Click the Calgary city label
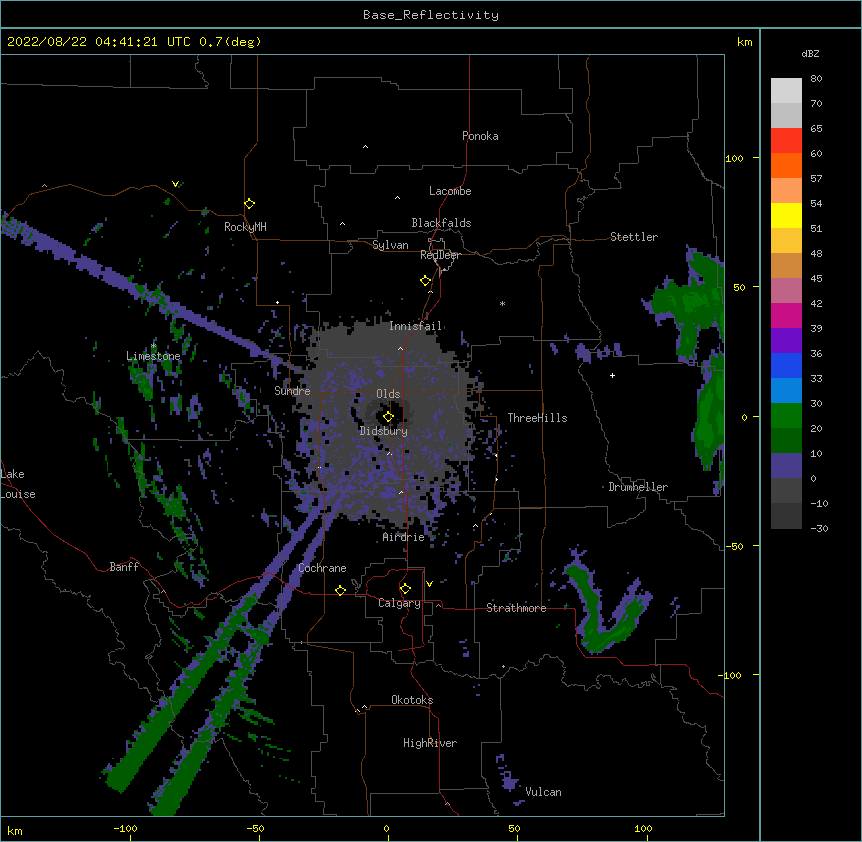 click(x=400, y=603)
